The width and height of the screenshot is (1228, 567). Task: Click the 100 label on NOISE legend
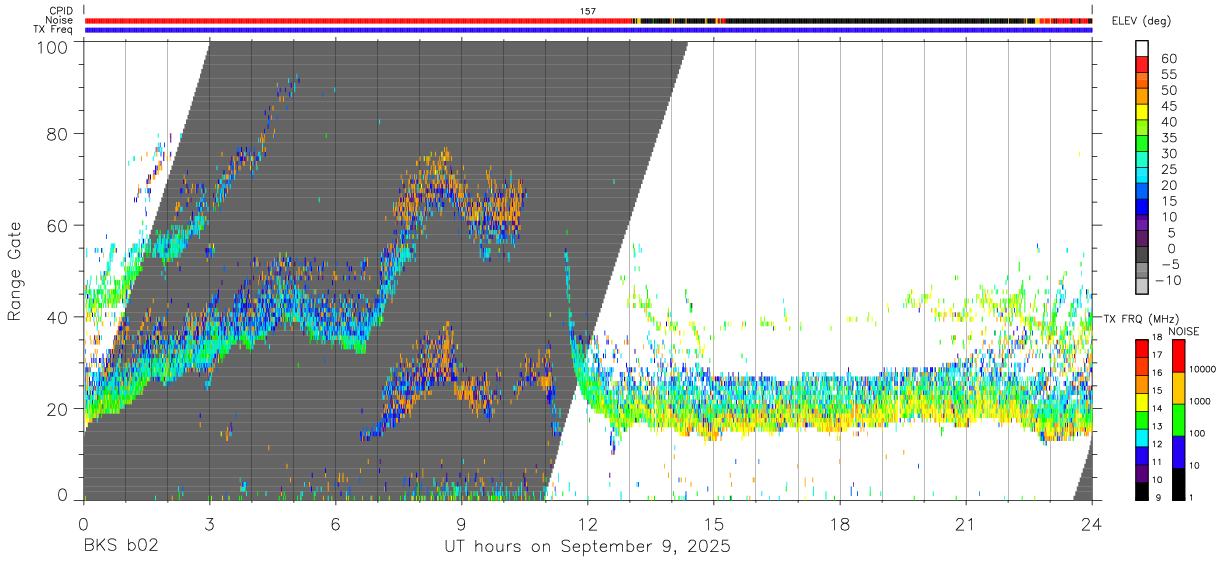(x=1195, y=433)
